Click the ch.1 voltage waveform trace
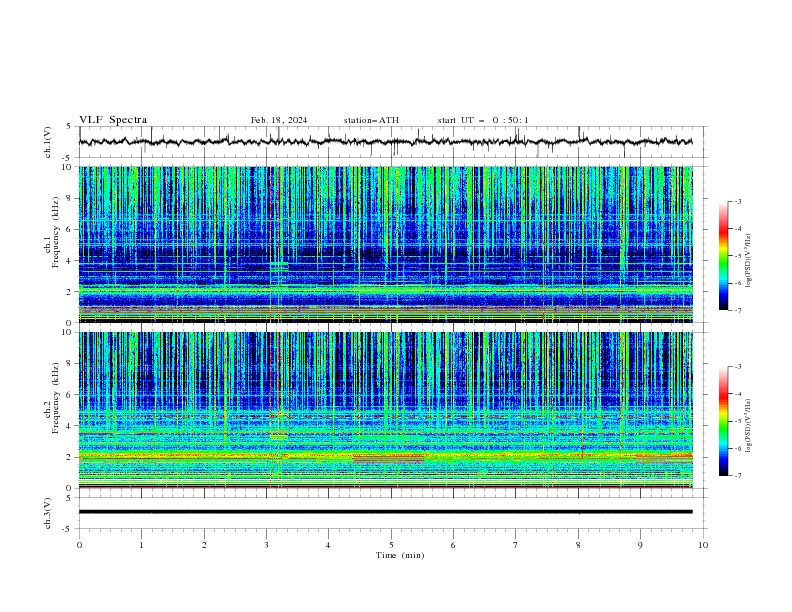 [385, 142]
